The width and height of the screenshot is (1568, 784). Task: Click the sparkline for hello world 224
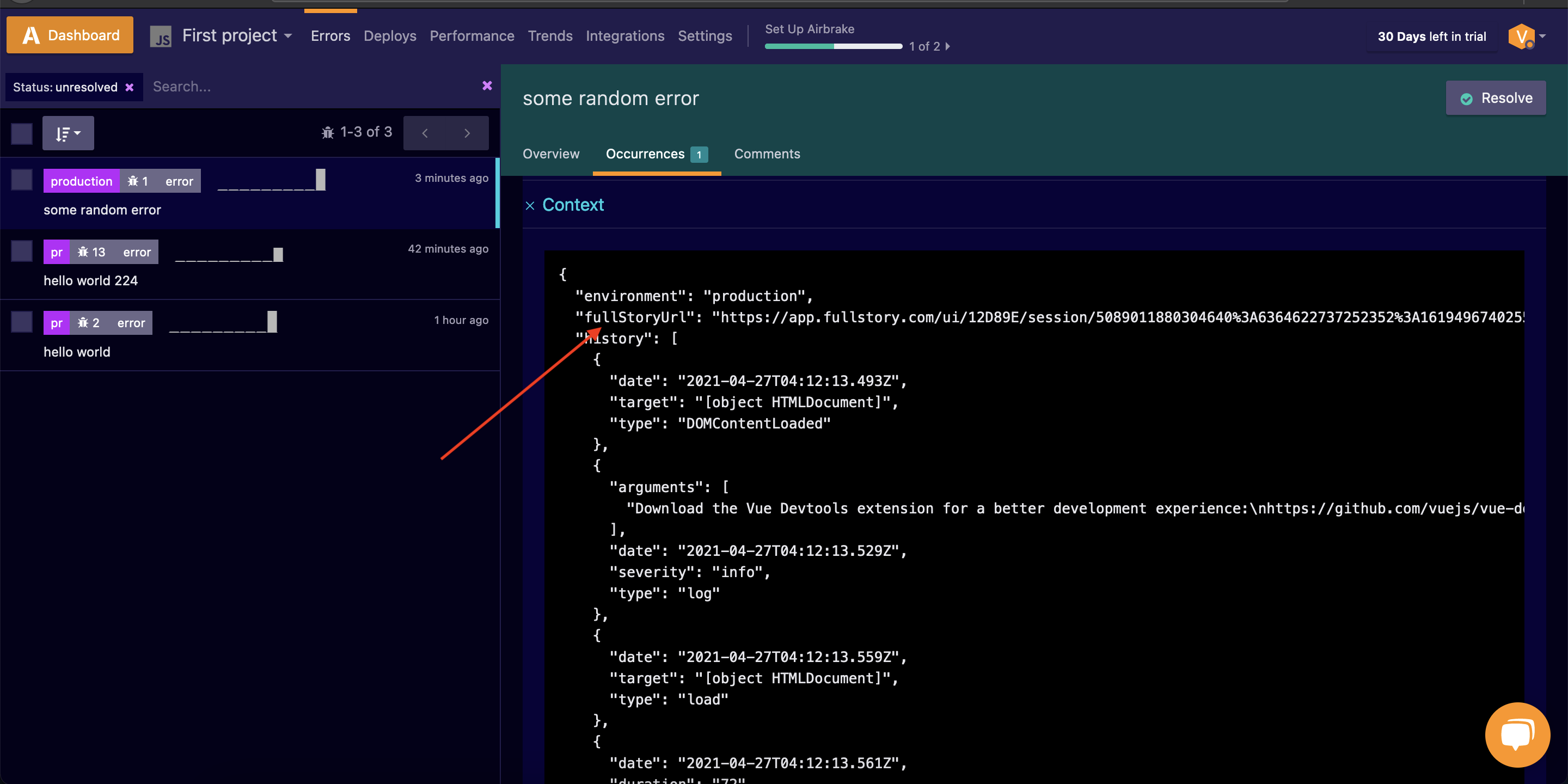229,253
